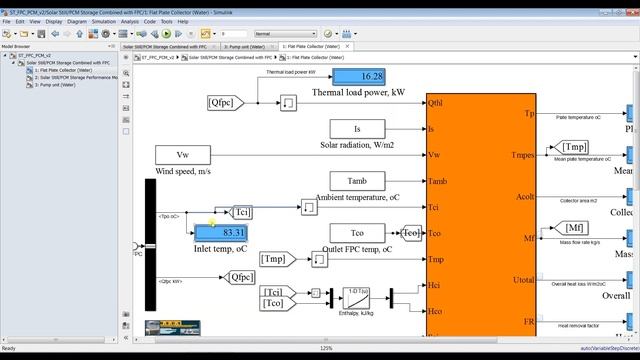
Task: Expand the configuration gear dropdown arrow
Action: [x=114, y=34]
